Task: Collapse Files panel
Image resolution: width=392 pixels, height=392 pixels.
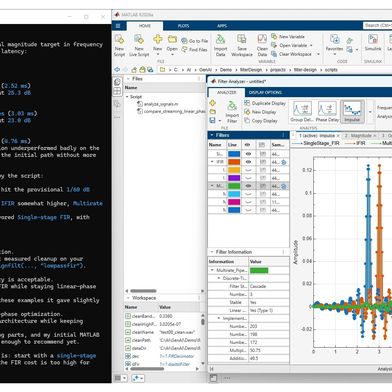Action: [128, 79]
